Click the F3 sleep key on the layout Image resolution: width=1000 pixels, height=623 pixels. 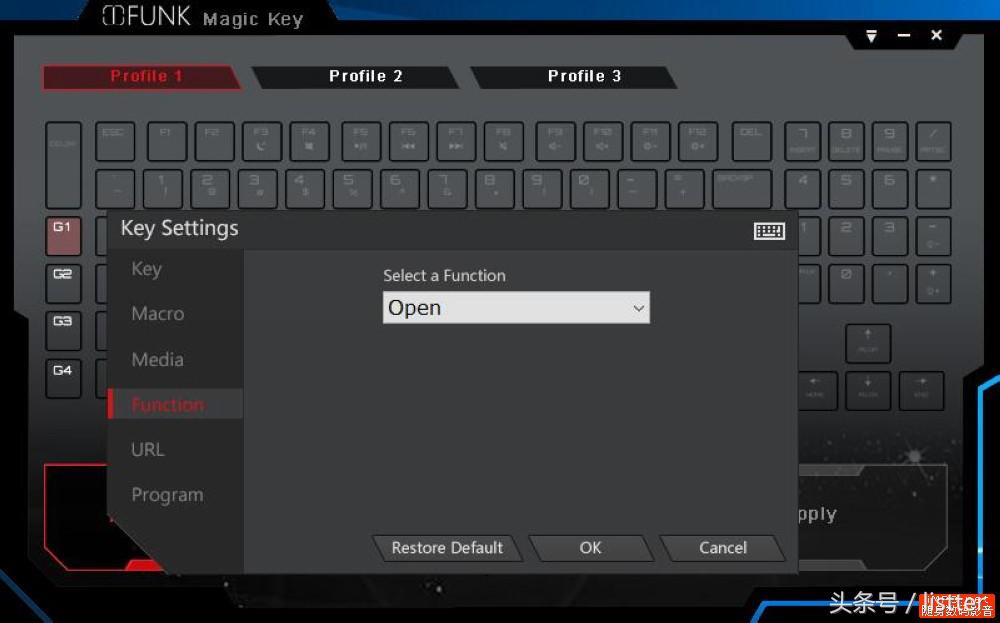261,141
